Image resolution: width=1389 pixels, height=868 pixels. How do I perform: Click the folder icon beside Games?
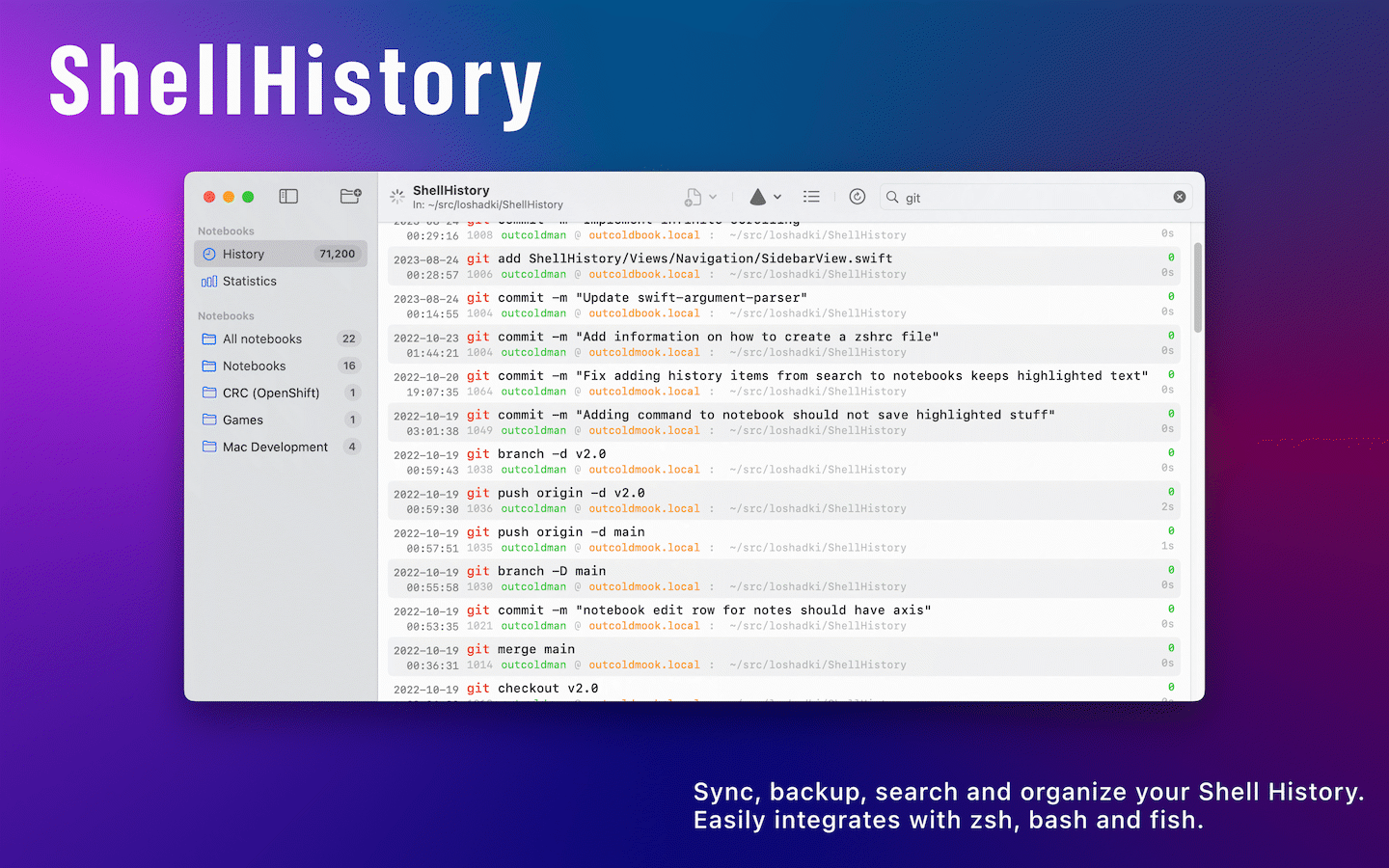tap(209, 420)
